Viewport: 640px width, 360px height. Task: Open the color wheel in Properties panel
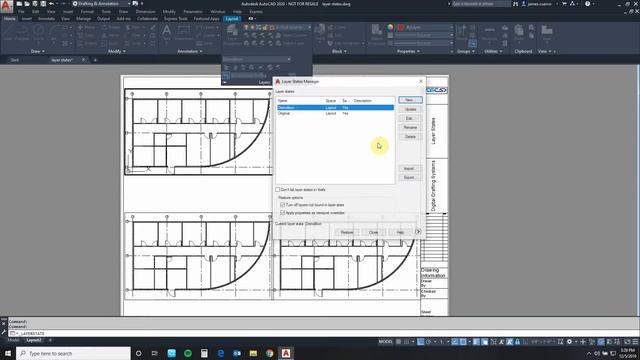coord(390,27)
